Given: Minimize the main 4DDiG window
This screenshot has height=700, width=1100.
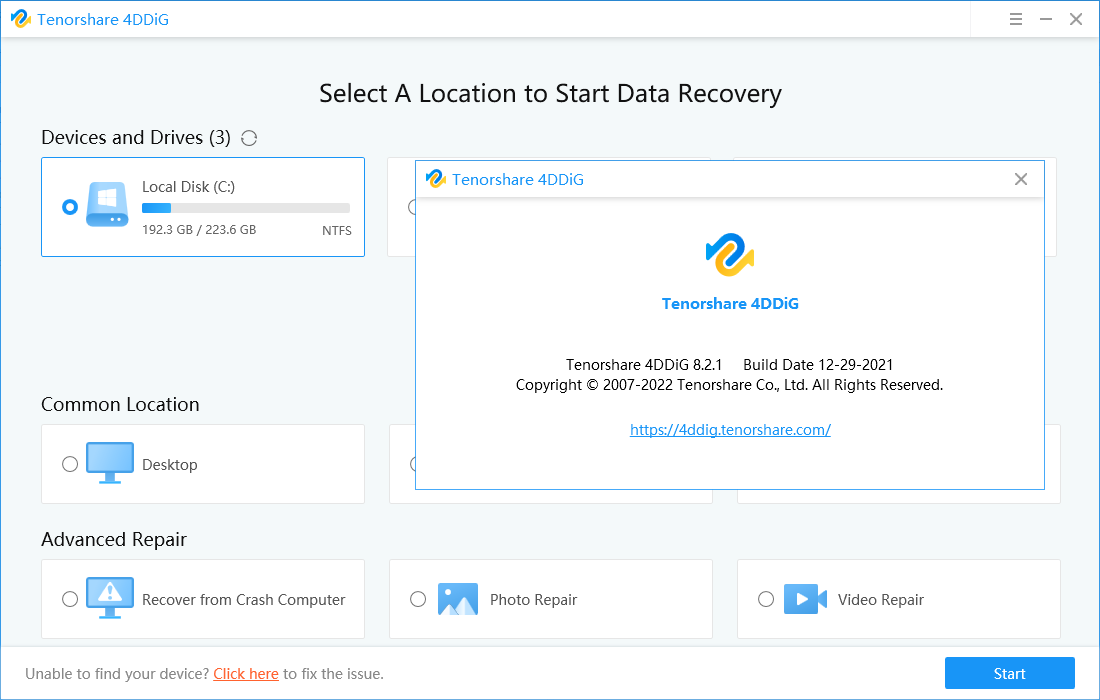Looking at the screenshot, I should 1045,20.
